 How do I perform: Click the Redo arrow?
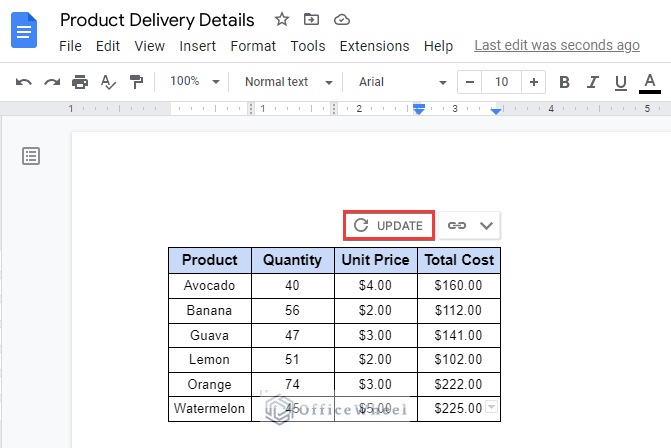coord(52,82)
